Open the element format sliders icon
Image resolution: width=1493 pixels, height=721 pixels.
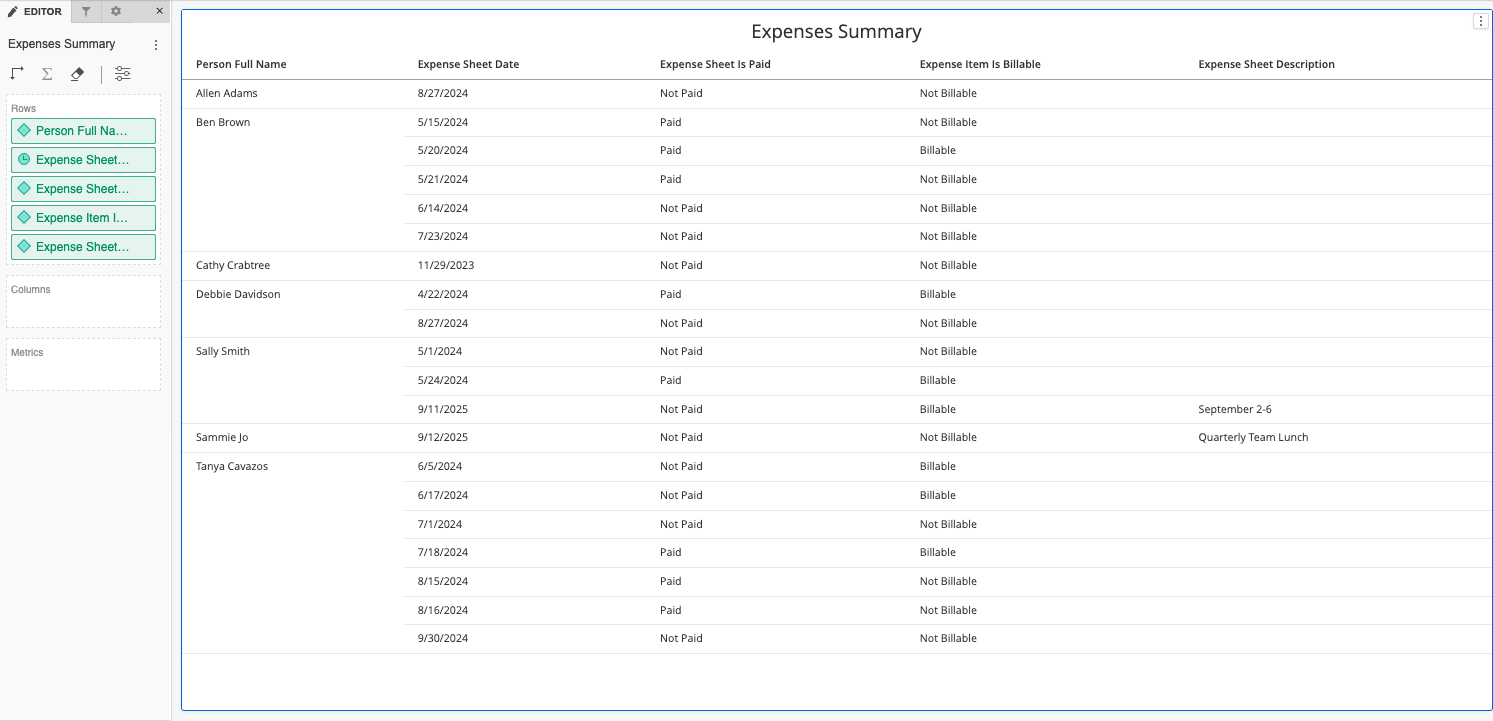click(x=122, y=73)
